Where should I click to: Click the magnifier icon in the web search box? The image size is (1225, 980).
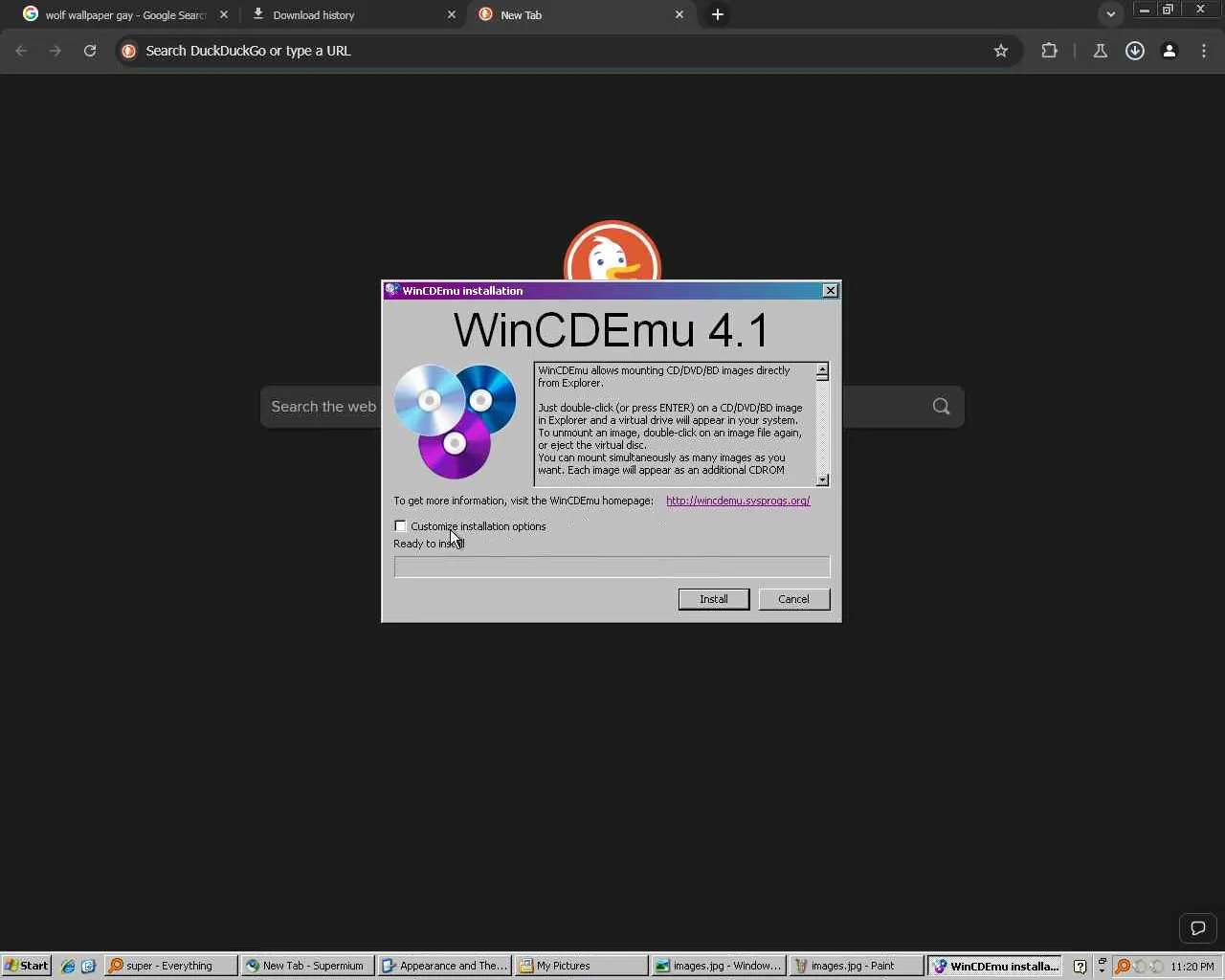pos(942,407)
